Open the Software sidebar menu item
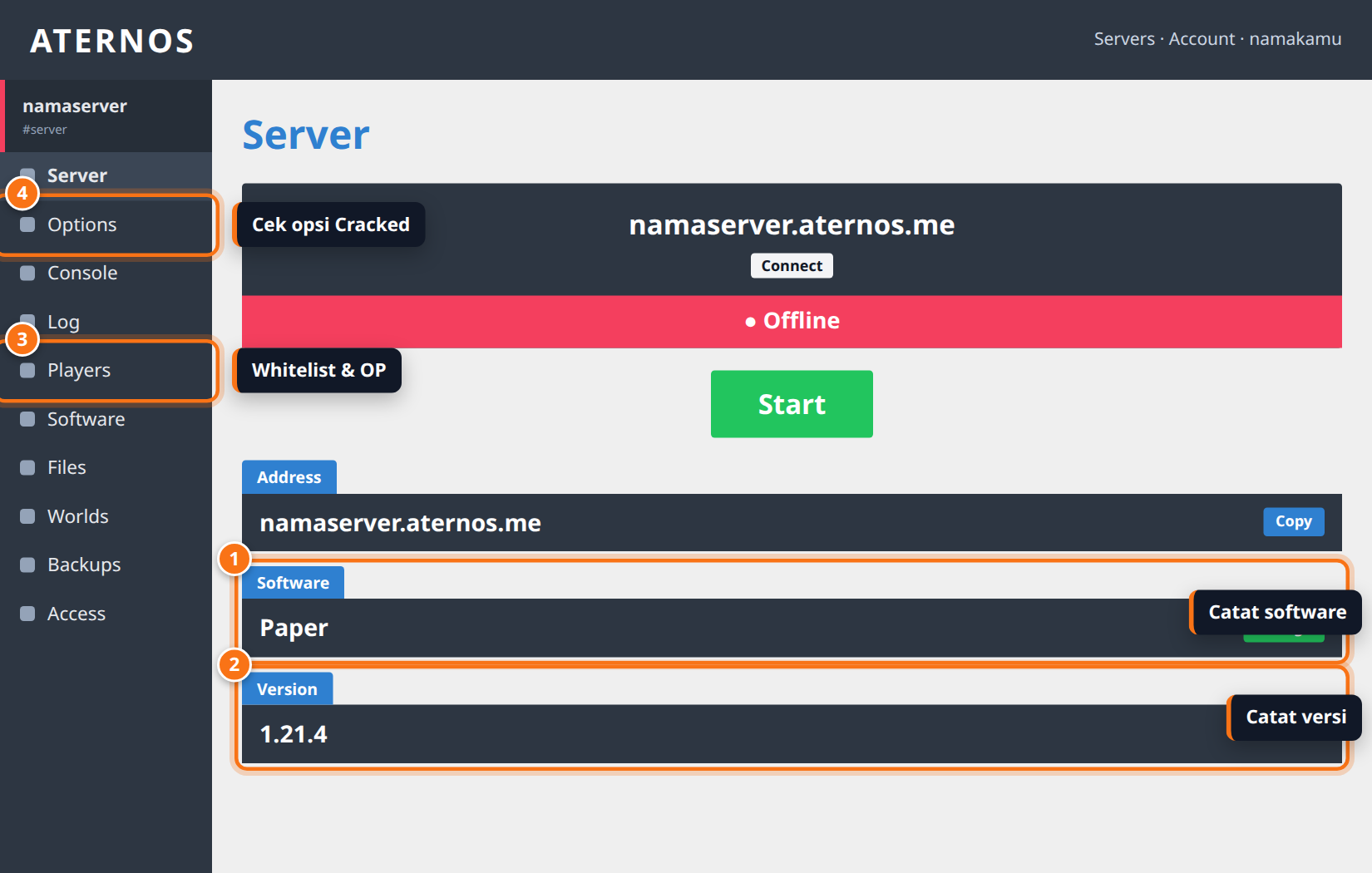The width and height of the screenshot is (1372, 873). (106, 419)
